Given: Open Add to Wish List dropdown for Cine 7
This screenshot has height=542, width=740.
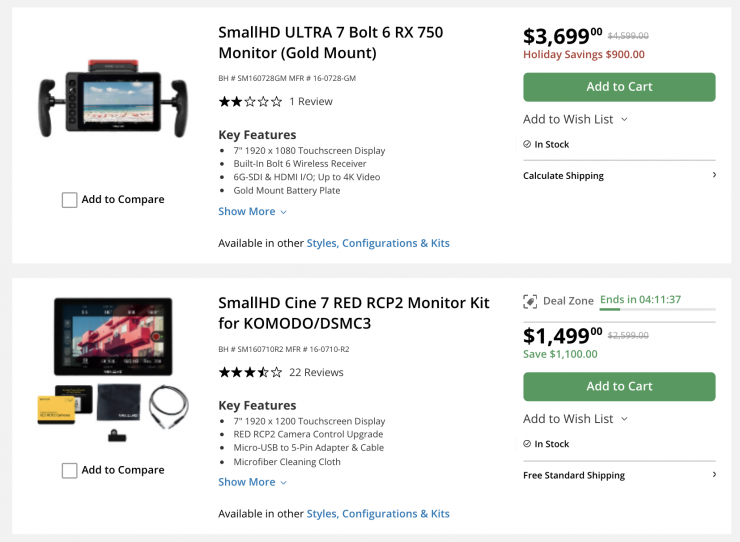Looking at the screenshot, I should (x=575, y=419).
